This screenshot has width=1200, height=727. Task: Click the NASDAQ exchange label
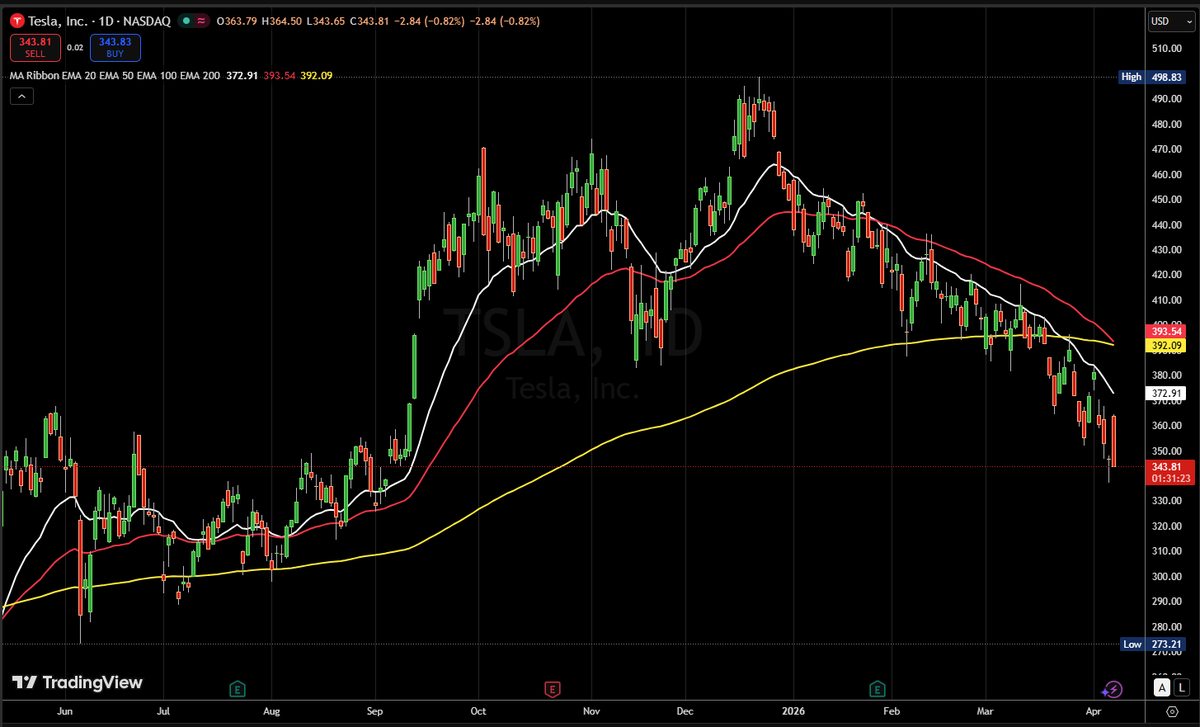(148, 19)
